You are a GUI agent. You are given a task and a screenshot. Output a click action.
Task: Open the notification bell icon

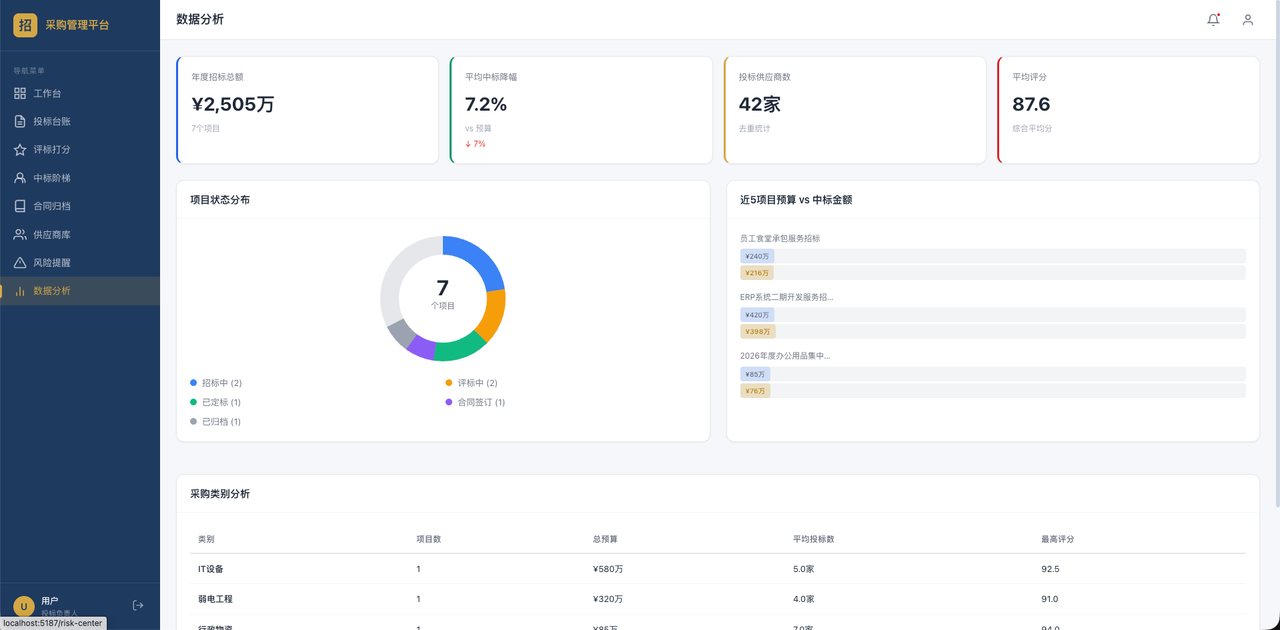click(1213, 19)
